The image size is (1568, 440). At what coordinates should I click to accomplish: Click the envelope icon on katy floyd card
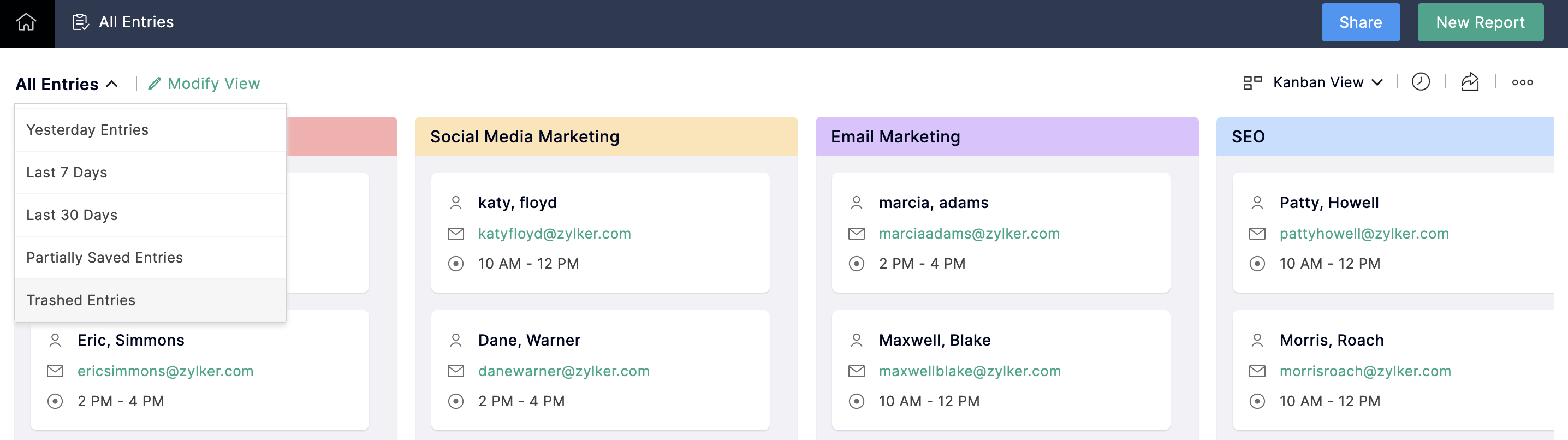click(x=455, y=234)
